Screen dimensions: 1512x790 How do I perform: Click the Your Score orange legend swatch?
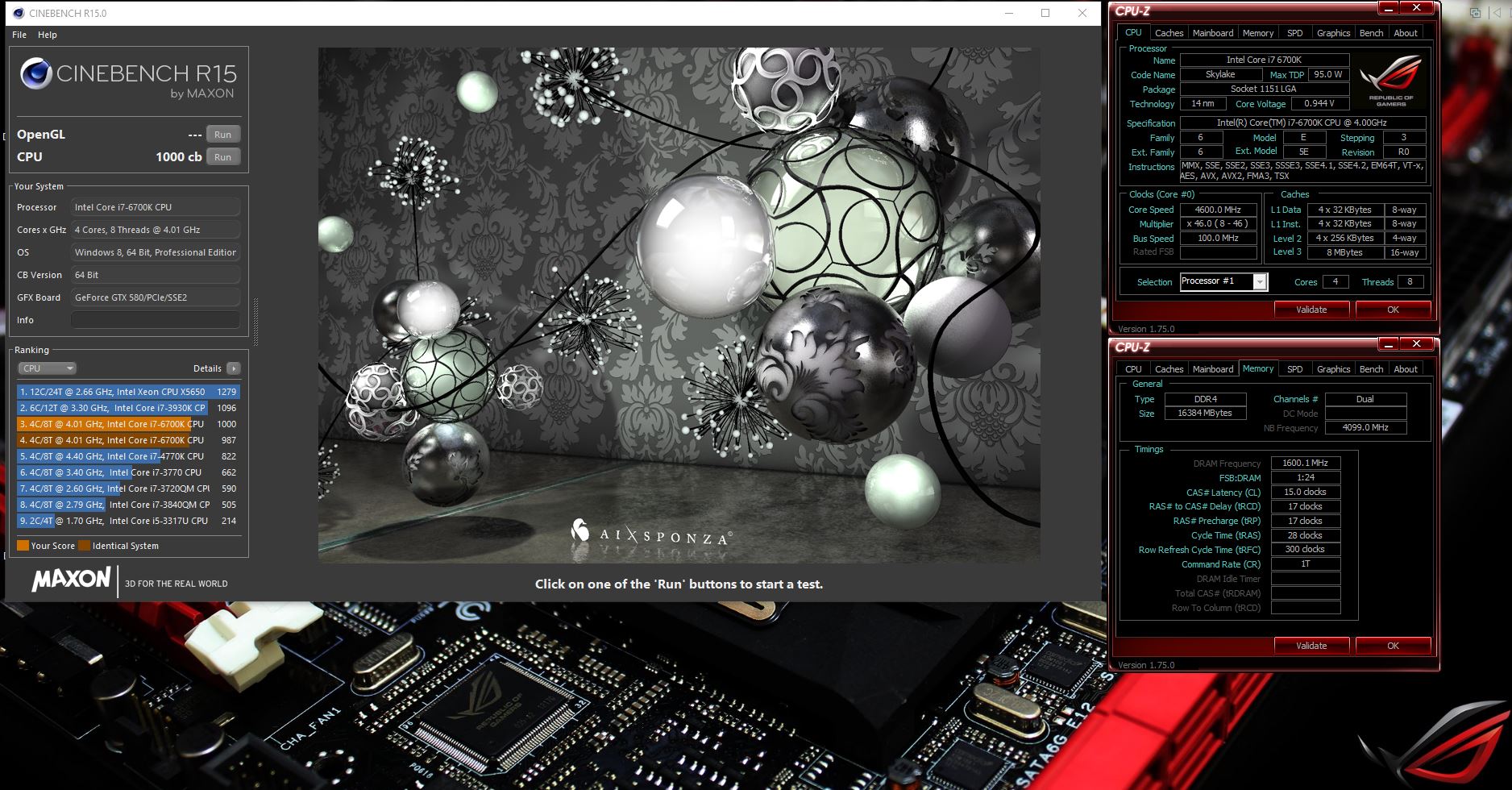pos(23,546)
